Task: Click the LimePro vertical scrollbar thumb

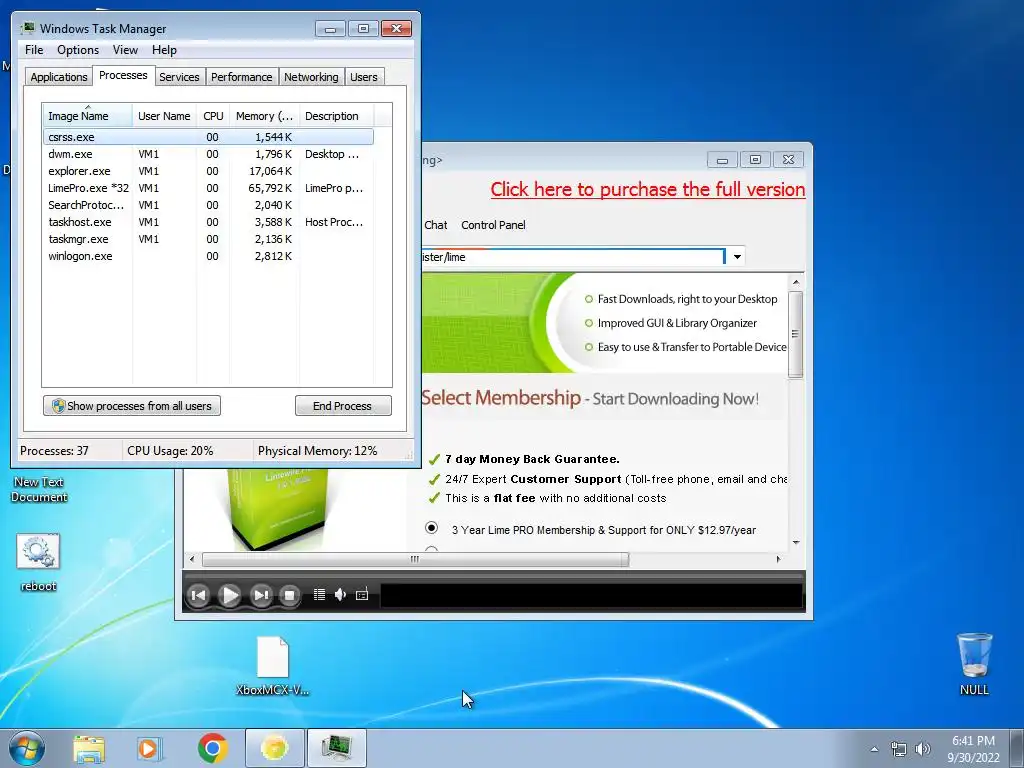Action: click(x=795, y=334)
